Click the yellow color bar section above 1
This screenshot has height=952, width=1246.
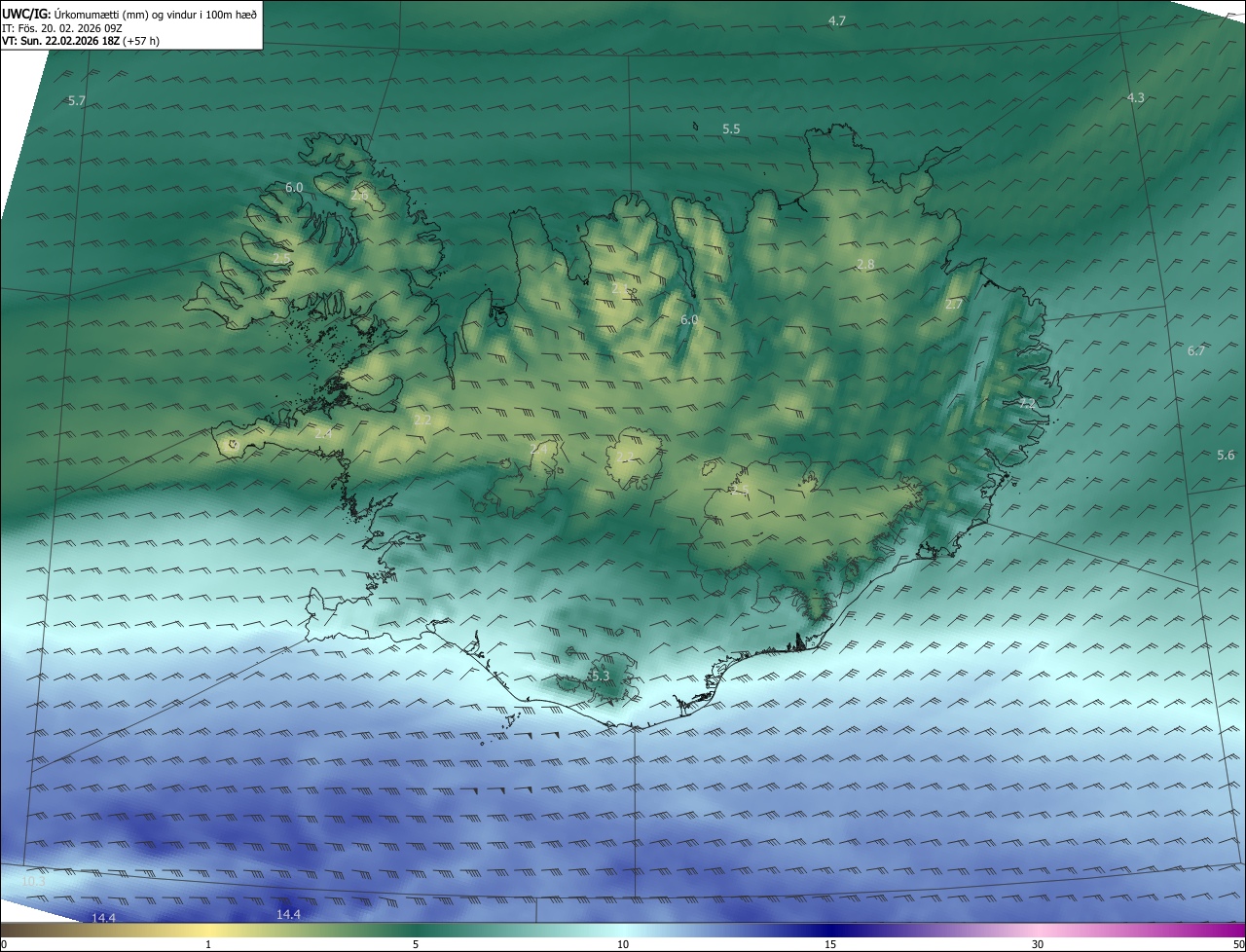click(208, 930)
